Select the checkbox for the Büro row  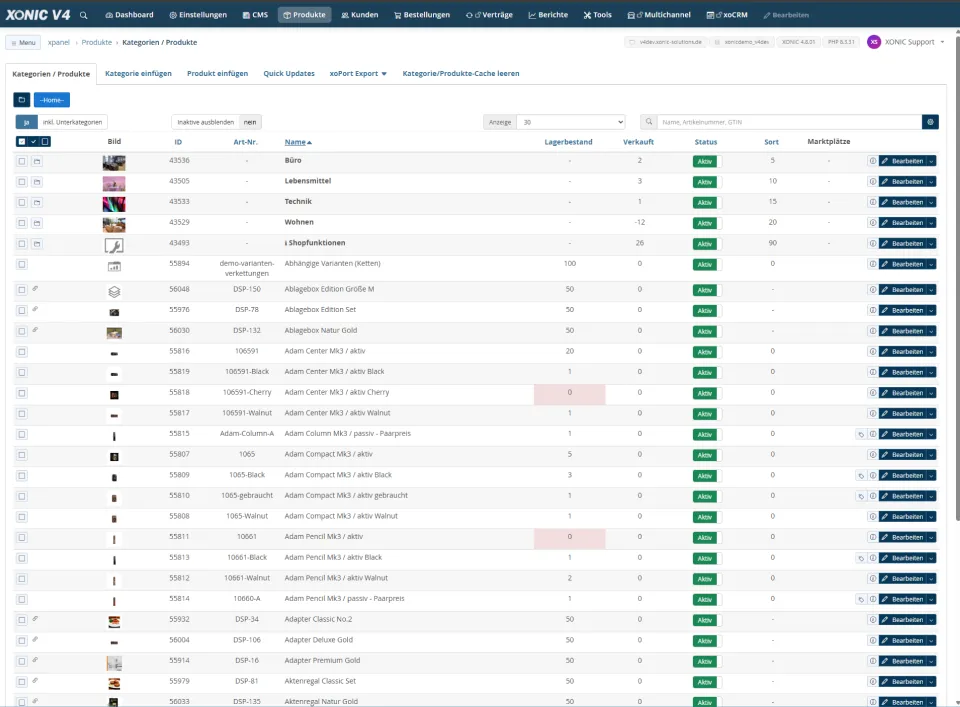[x=22, y=162]
